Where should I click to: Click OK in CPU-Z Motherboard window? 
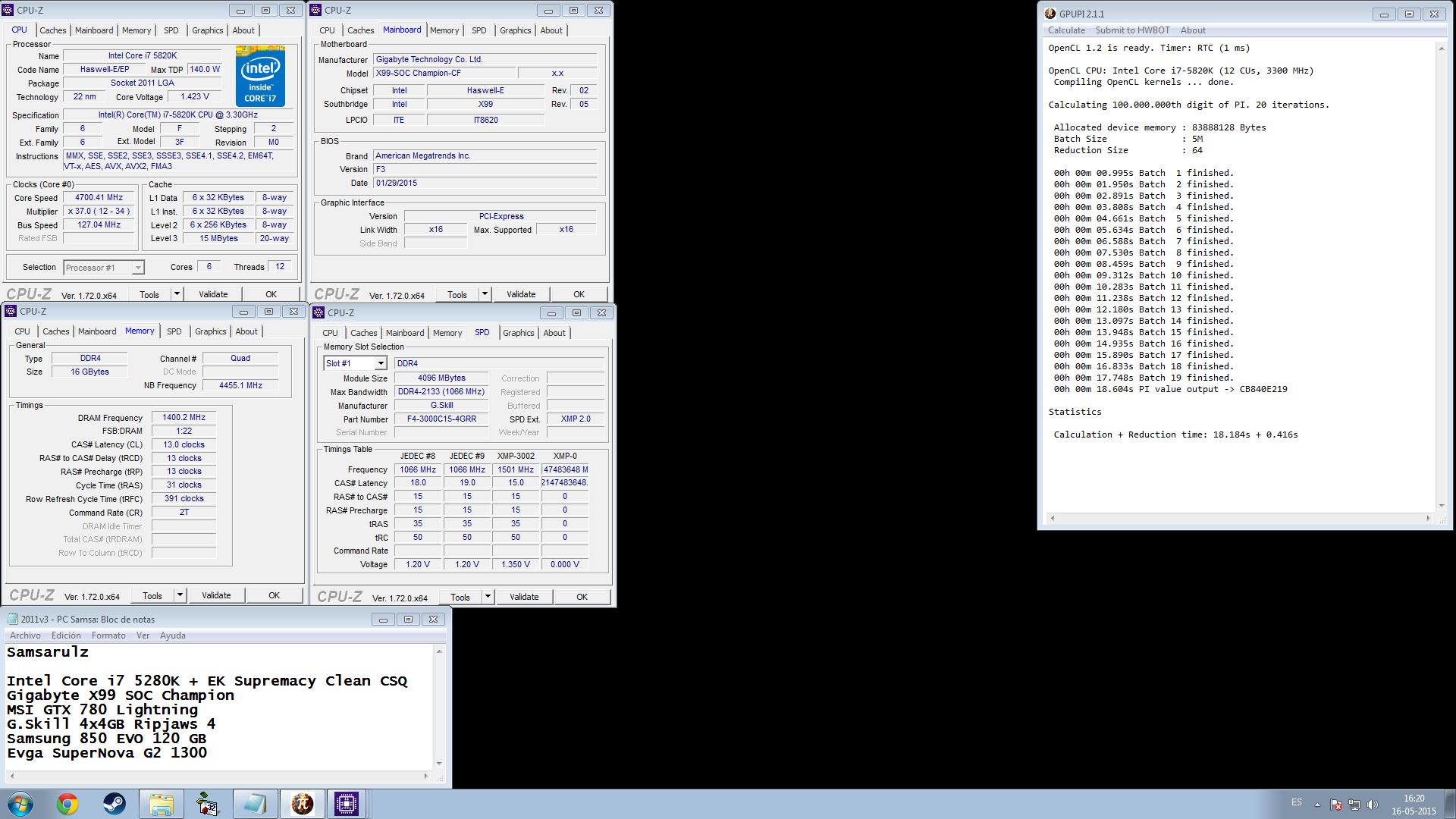click(x=579, y=294)
